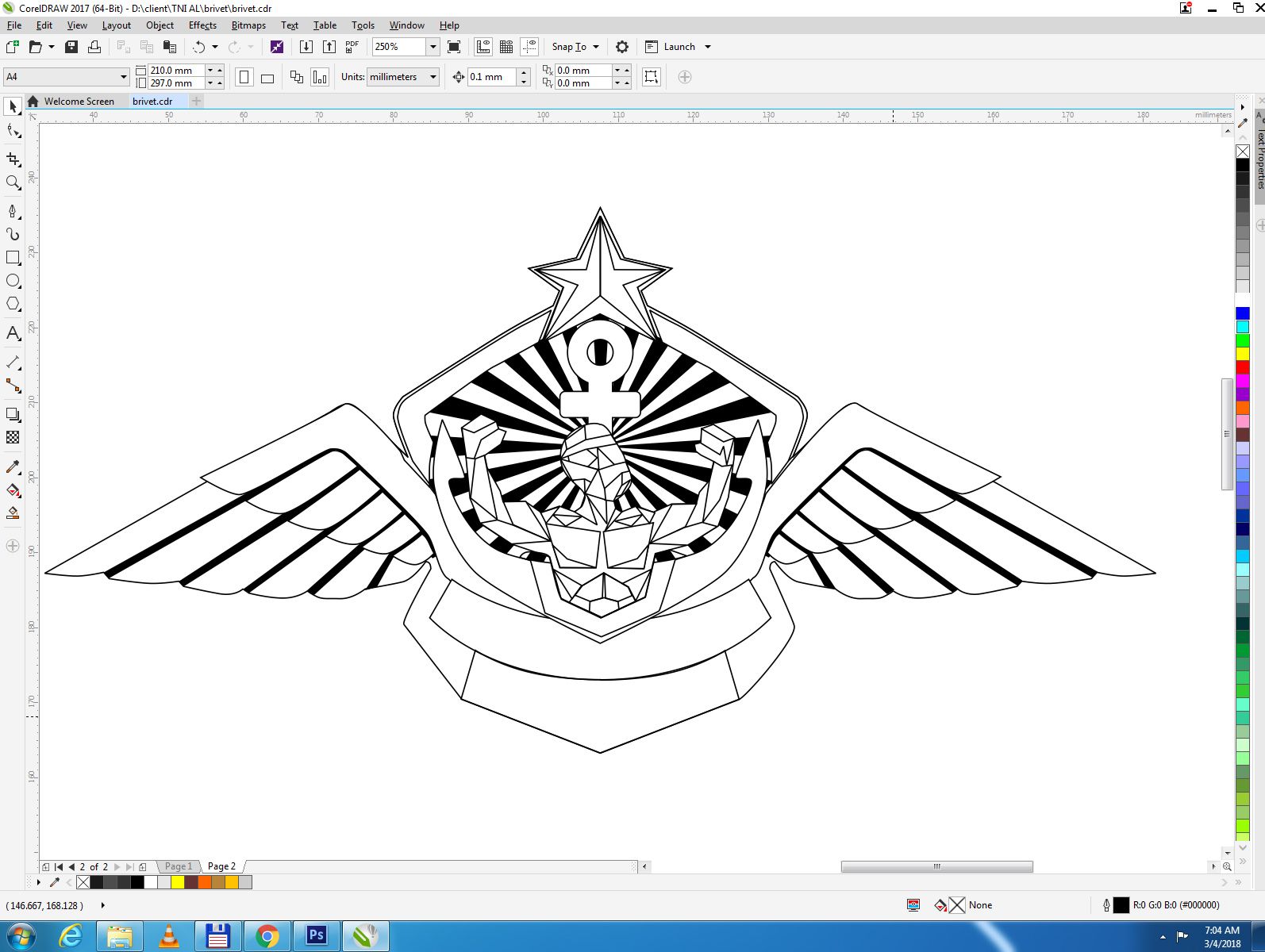Expand the zoom level dropdown
Viewport: 1265px width, 952px height.
point(433,47)
